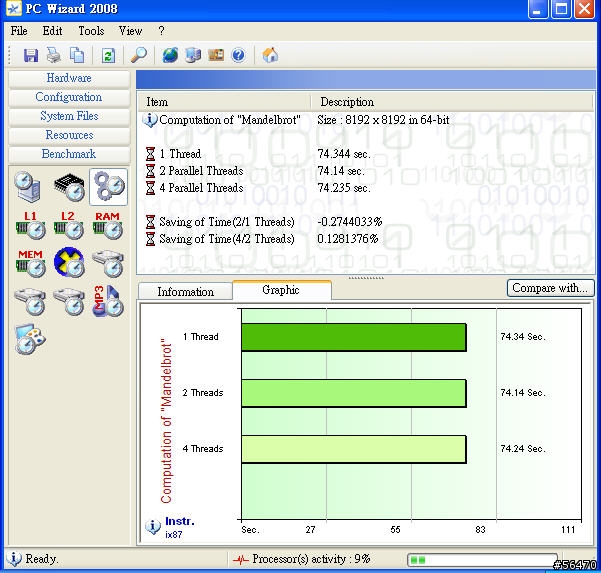
Task: Run the L2 cache benchmark icon
Action: click(x=69, y=225)
